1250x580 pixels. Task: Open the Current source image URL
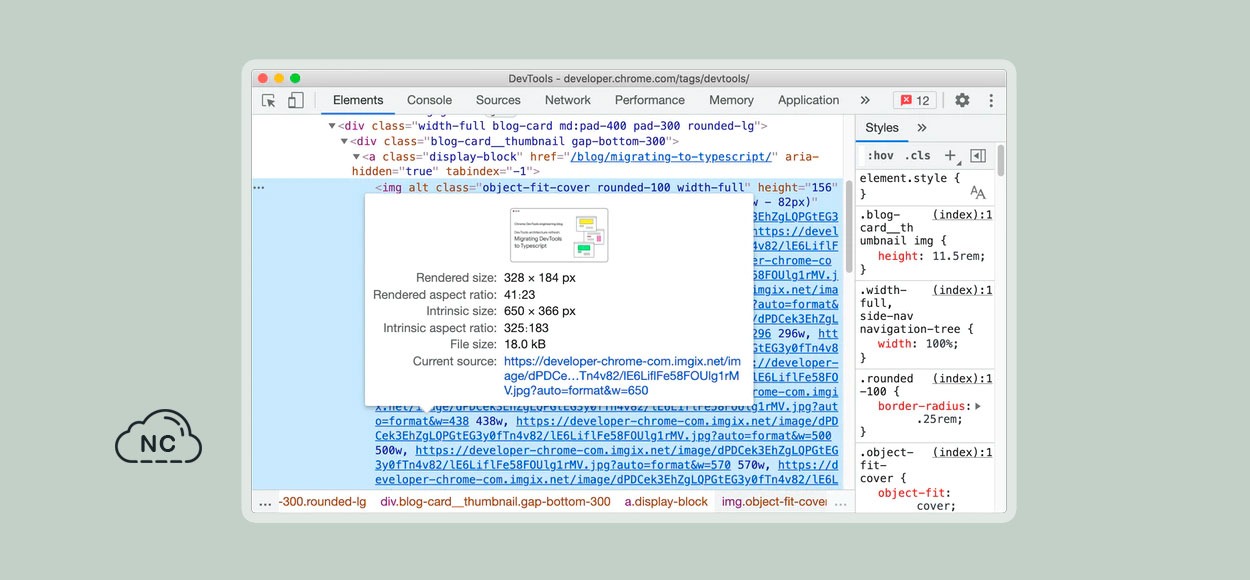621,376
